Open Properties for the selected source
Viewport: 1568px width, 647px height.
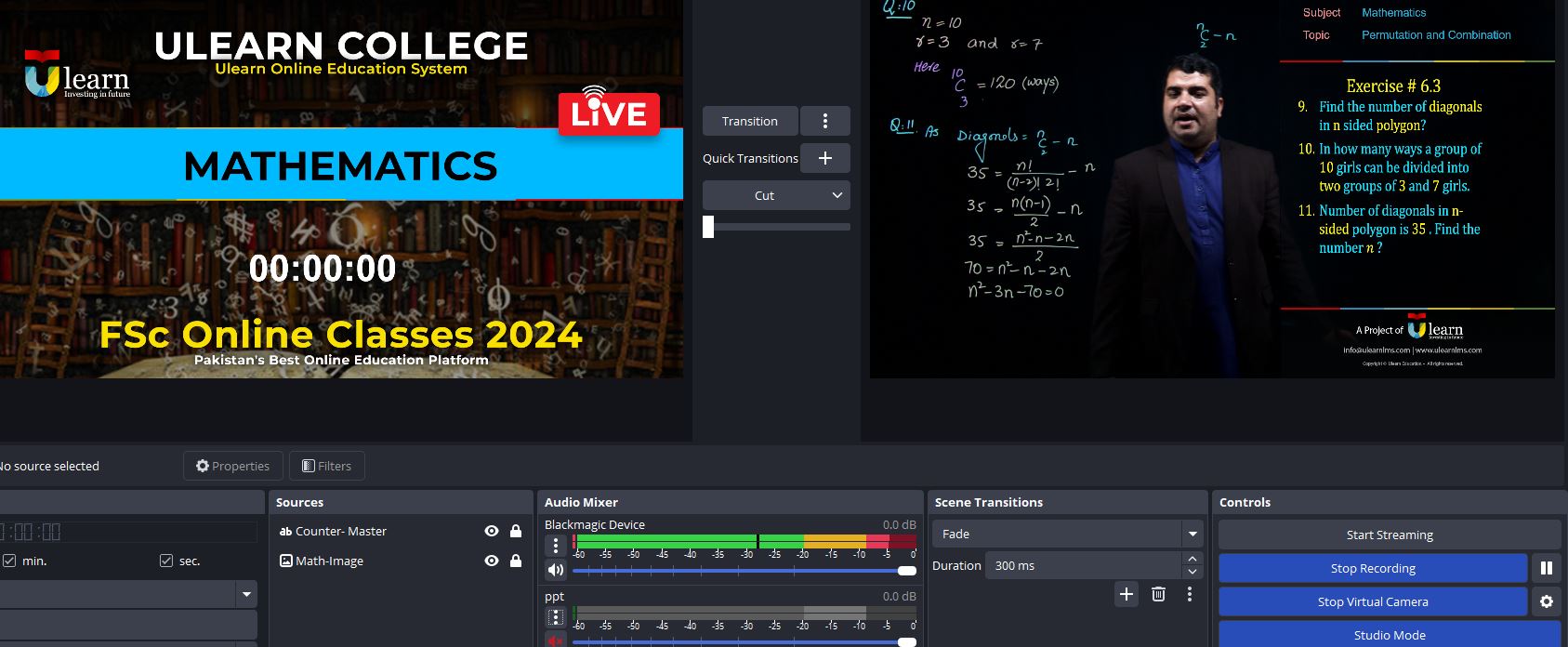232,466
